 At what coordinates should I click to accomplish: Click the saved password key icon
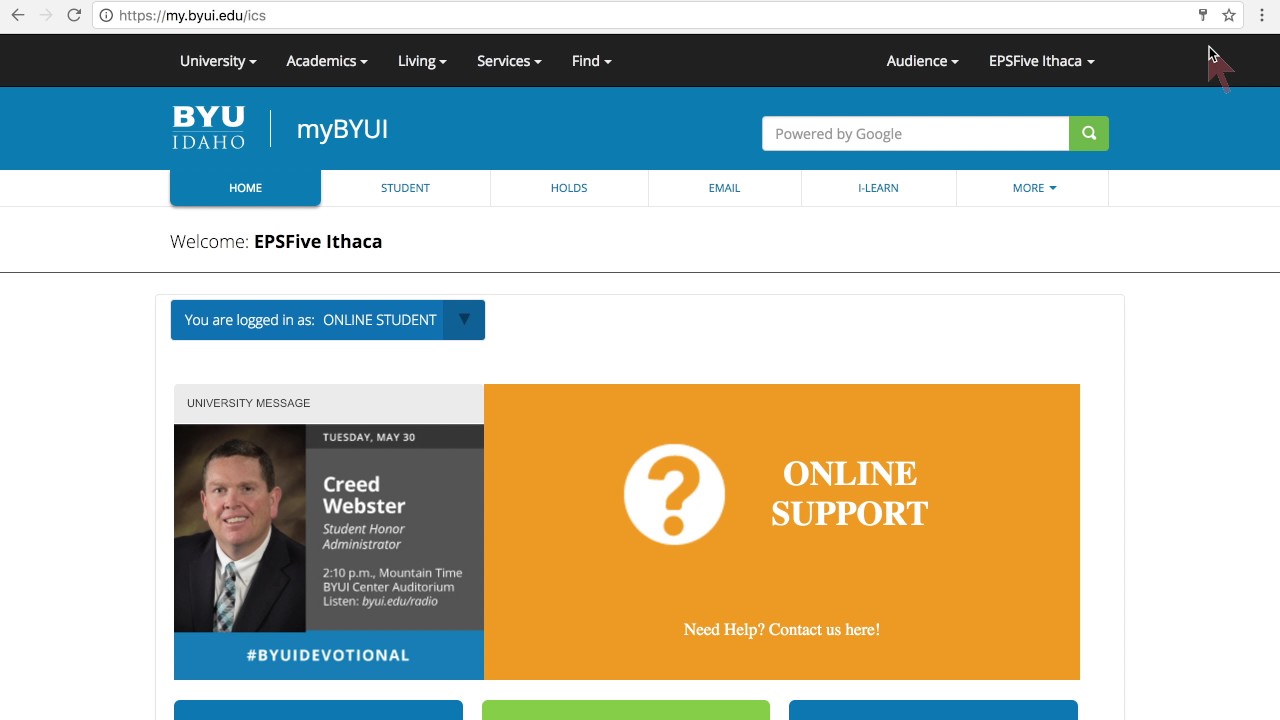(x=1203, y=15)
